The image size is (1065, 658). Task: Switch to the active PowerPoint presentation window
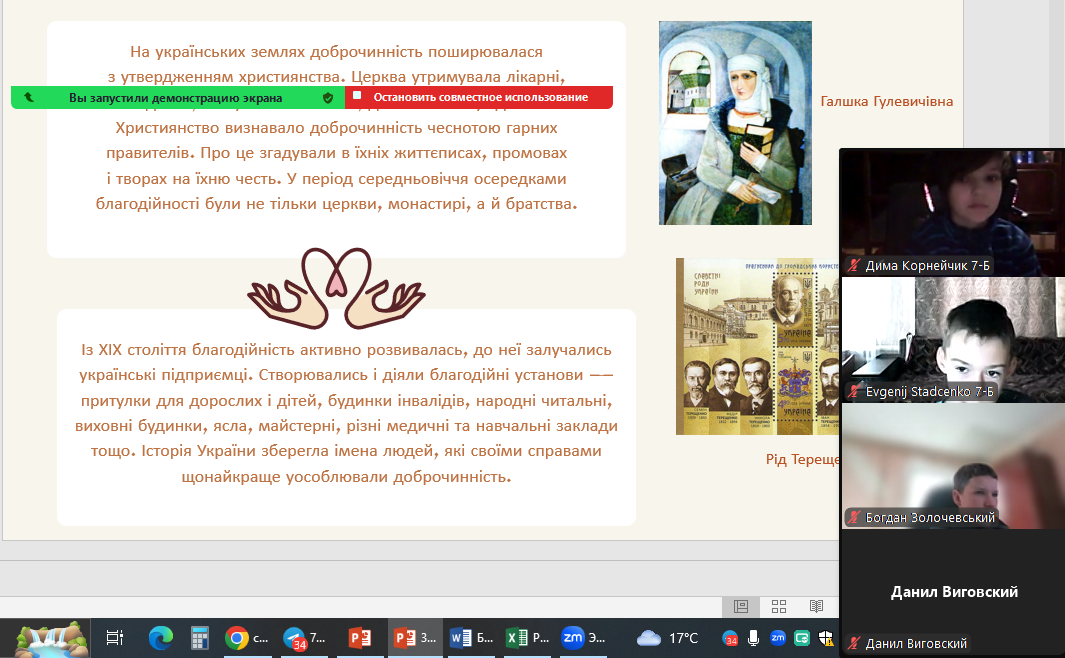[x=416, y=638]
